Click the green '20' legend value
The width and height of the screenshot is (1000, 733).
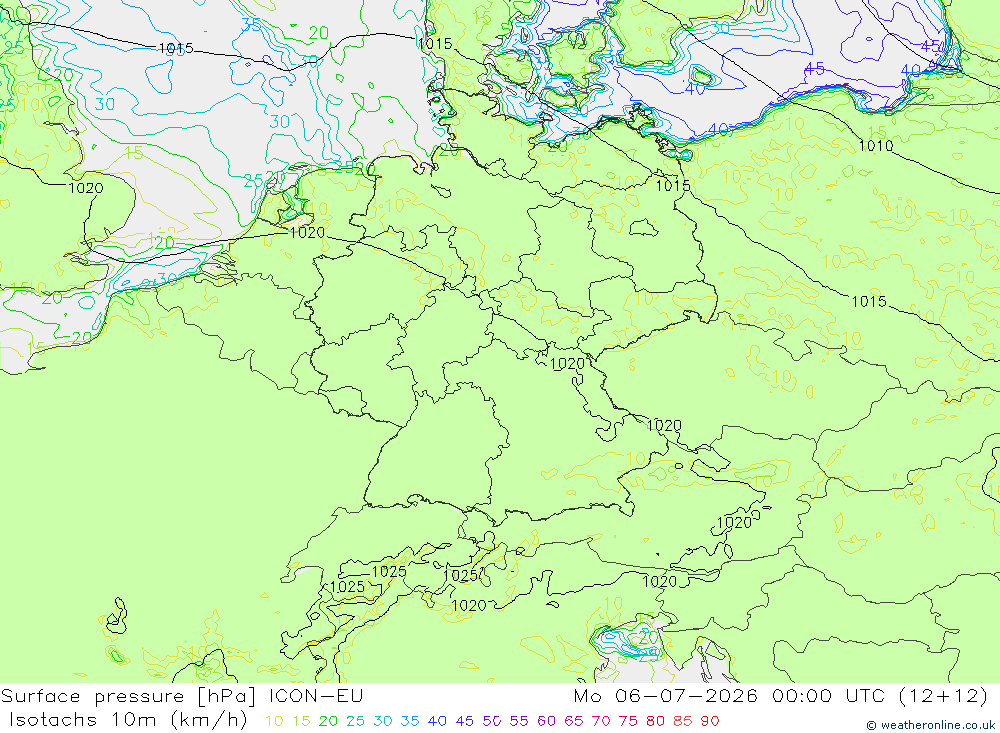[328, 722]
